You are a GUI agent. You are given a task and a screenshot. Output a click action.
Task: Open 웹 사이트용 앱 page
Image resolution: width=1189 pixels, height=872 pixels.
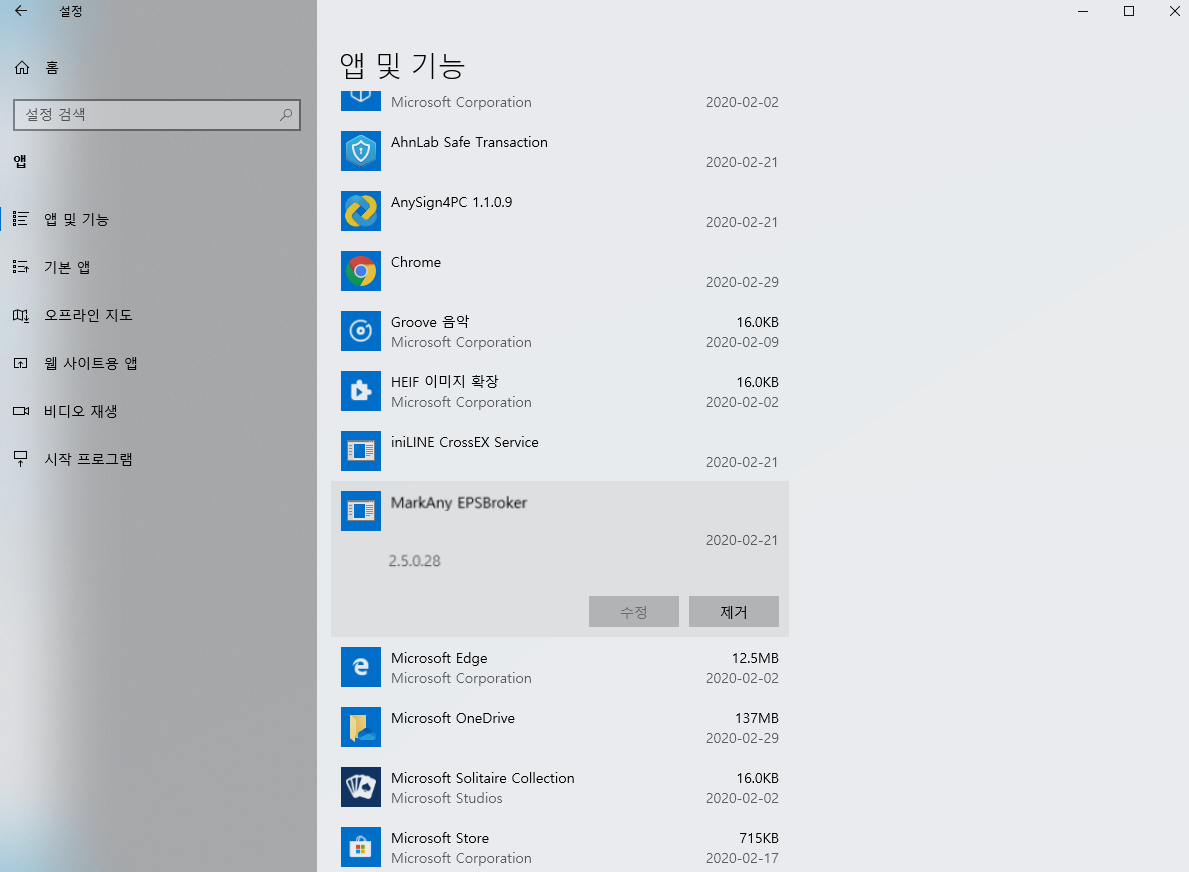tap(158, 363)
